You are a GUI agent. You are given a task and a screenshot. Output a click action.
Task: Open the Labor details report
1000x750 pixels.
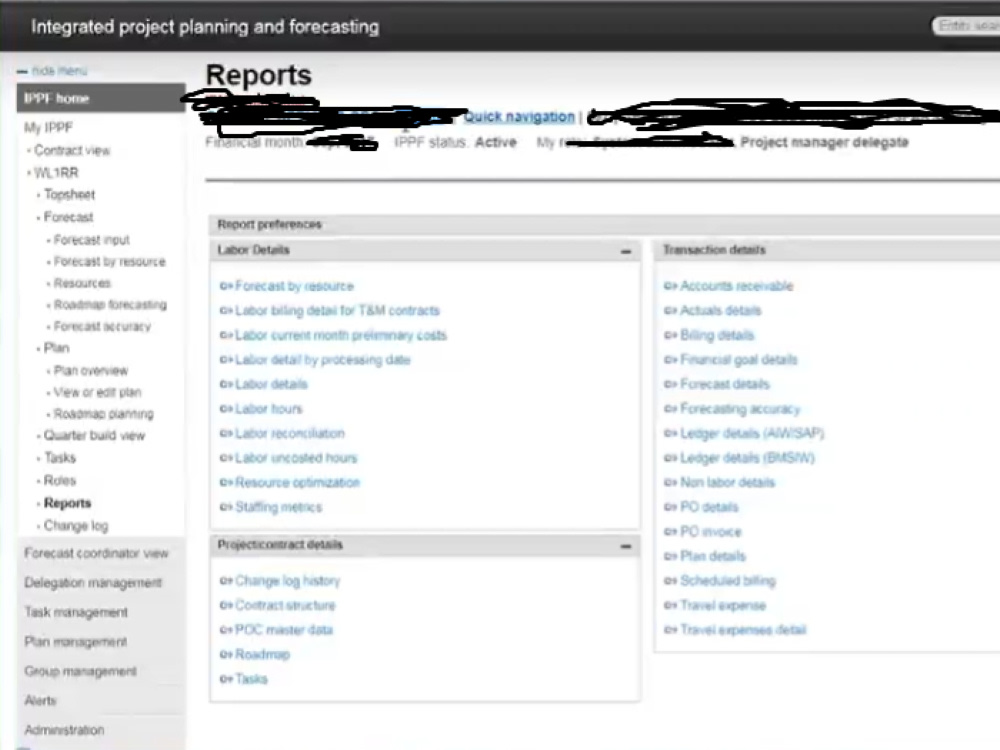click(x=271, y=384)
